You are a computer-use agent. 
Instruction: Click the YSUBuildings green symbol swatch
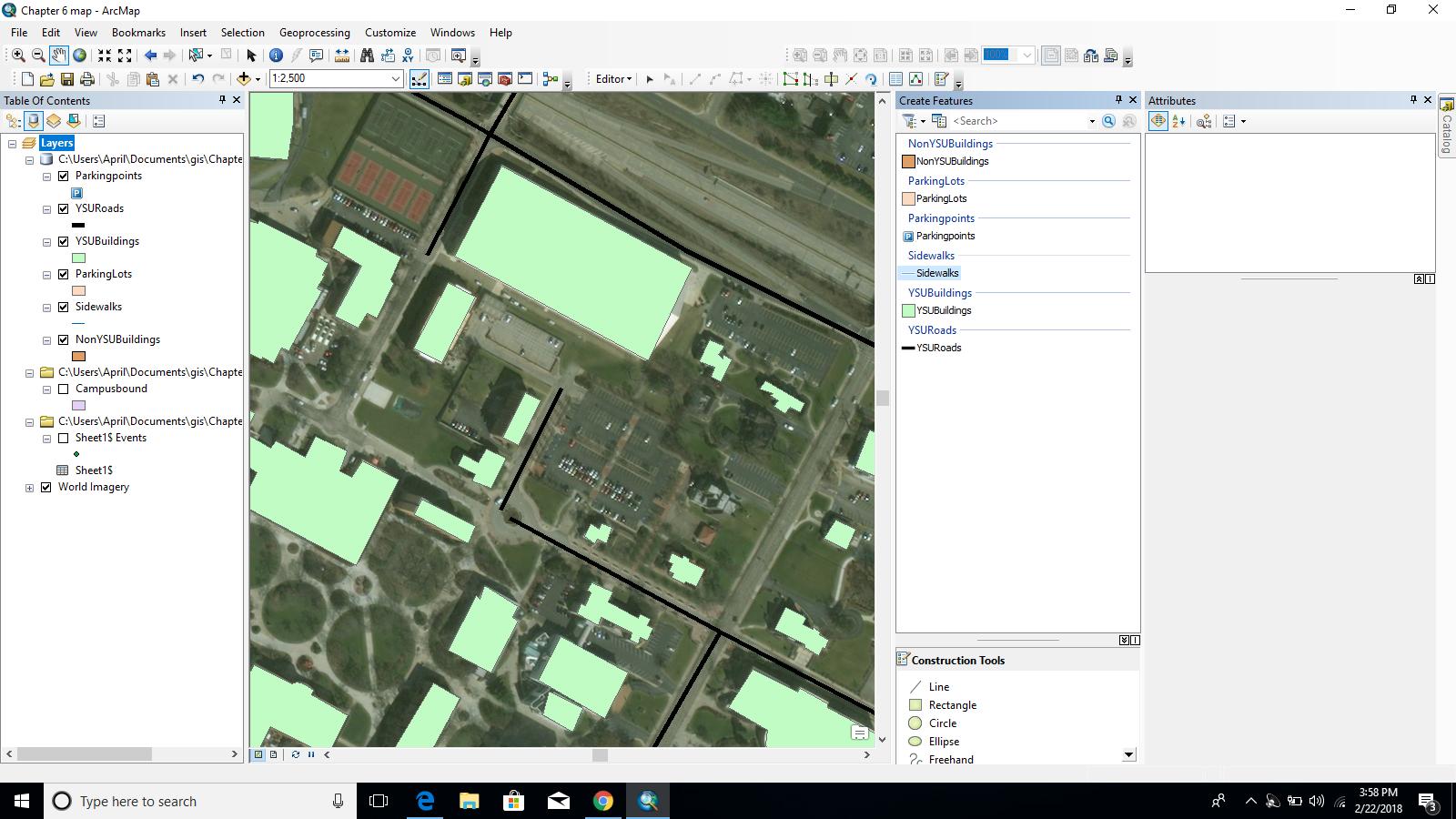coord(78,258)
